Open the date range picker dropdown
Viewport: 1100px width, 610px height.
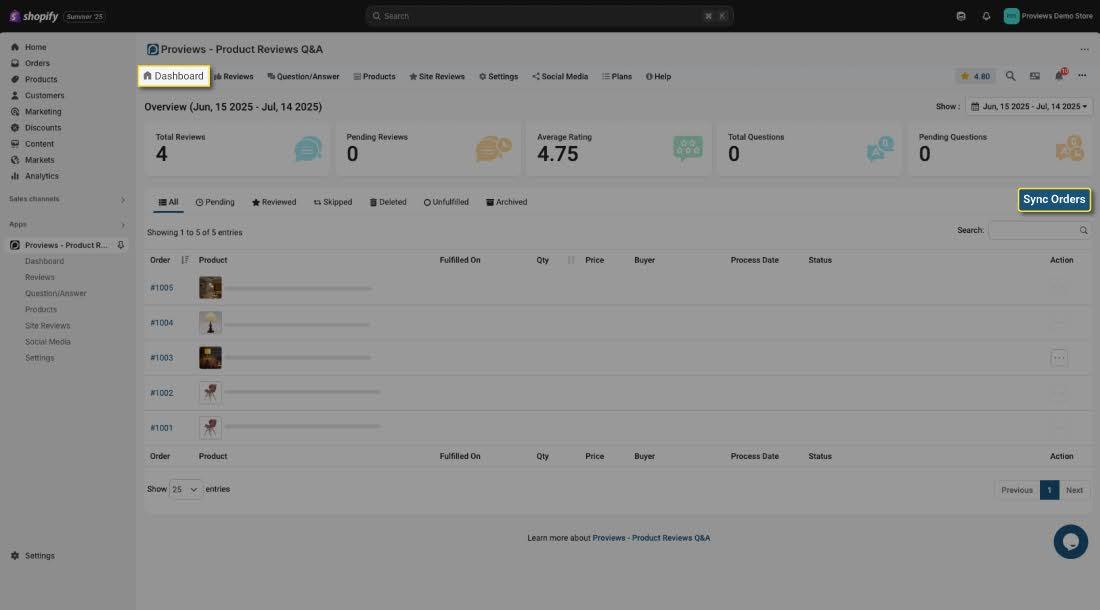[x=1028, y=106]
